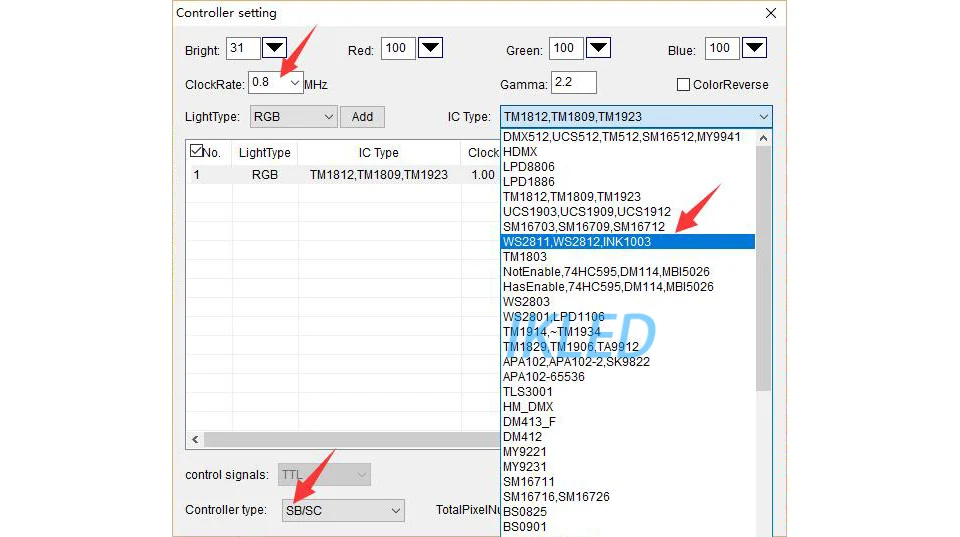
Task: Choose DM413_F option
Action: (x=628, y=421)
